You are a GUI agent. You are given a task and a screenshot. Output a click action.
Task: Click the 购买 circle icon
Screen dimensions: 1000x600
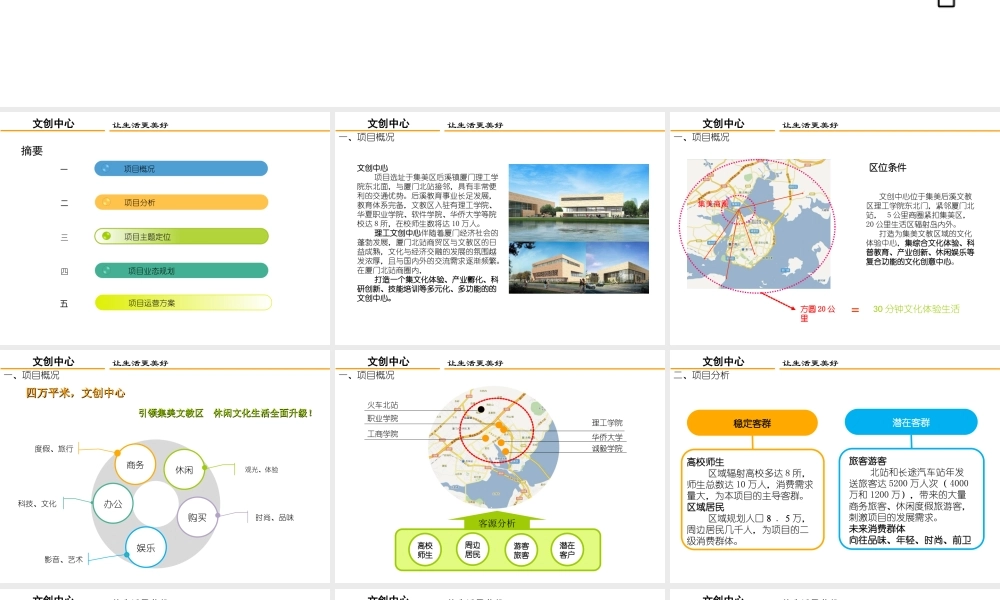(197, 517)
